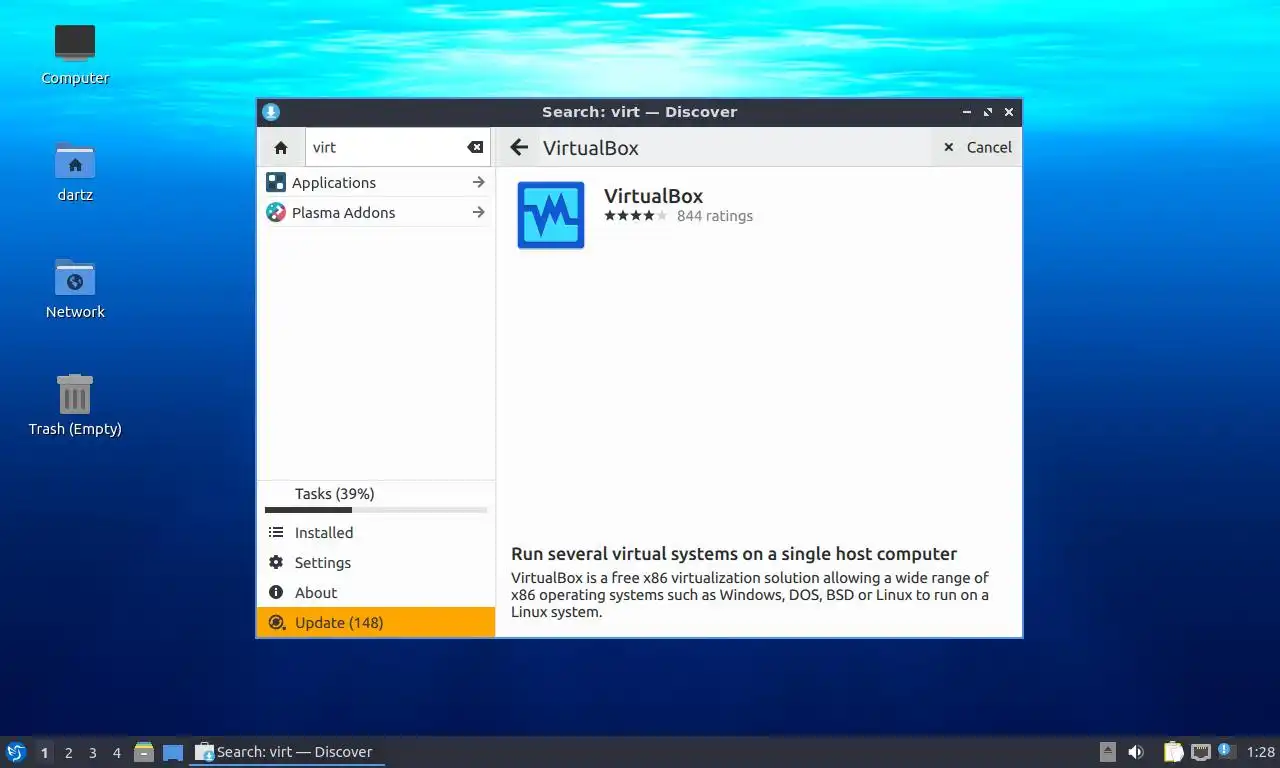The image size is (1280, 768).
Task: Open the Network desktop icon
Action: [75, 288]
